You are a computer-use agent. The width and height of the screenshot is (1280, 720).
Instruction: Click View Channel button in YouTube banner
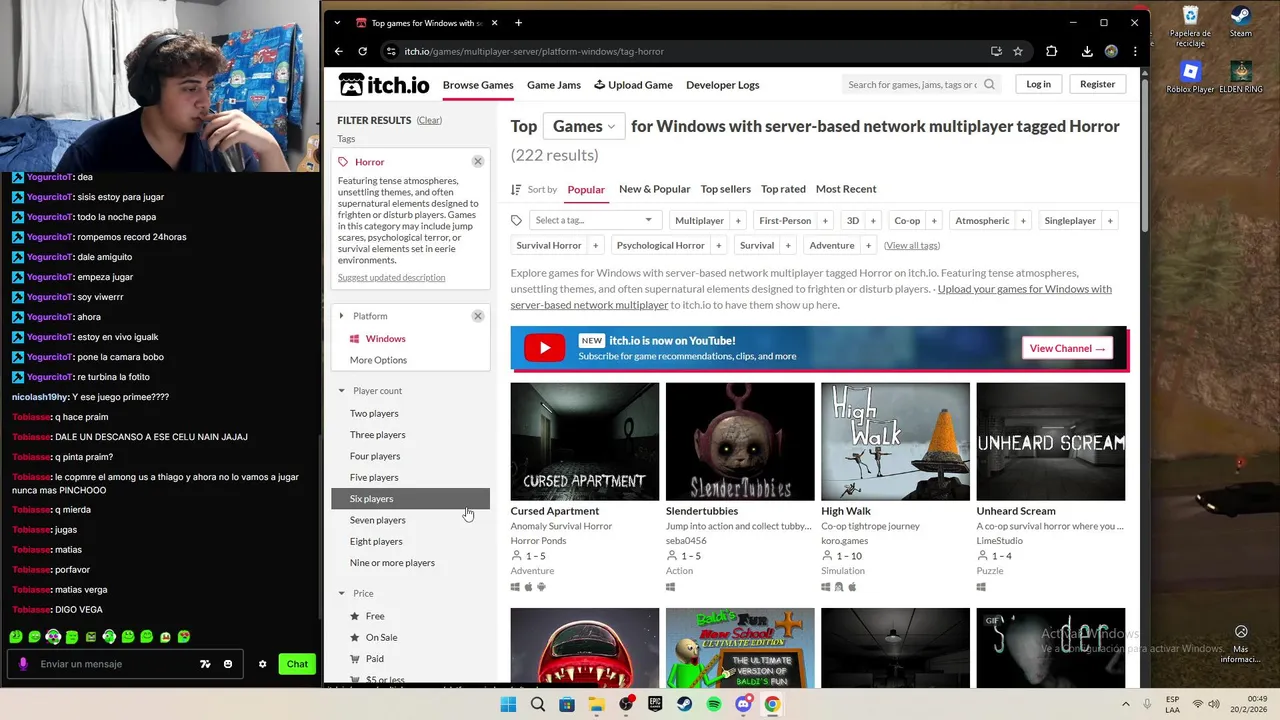(x=1067, y=348)
